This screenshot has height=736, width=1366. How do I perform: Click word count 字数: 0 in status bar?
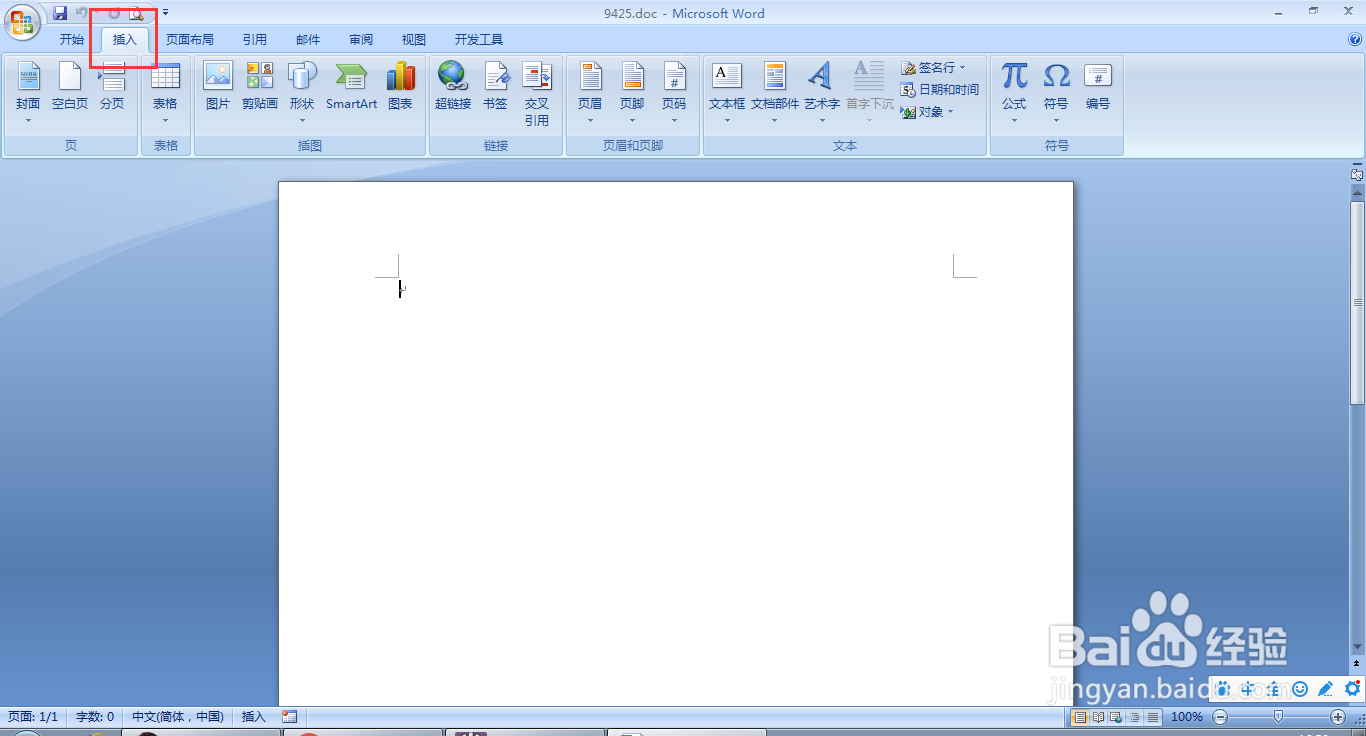point(95,717)
